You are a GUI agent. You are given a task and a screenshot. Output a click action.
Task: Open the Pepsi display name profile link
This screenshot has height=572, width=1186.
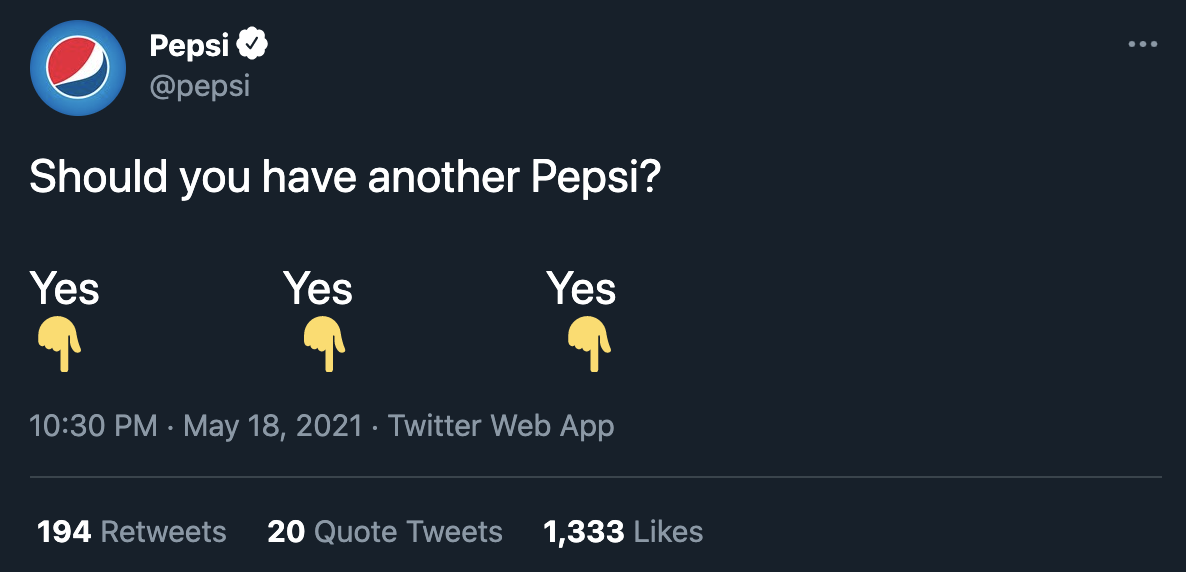coord(189,45)
